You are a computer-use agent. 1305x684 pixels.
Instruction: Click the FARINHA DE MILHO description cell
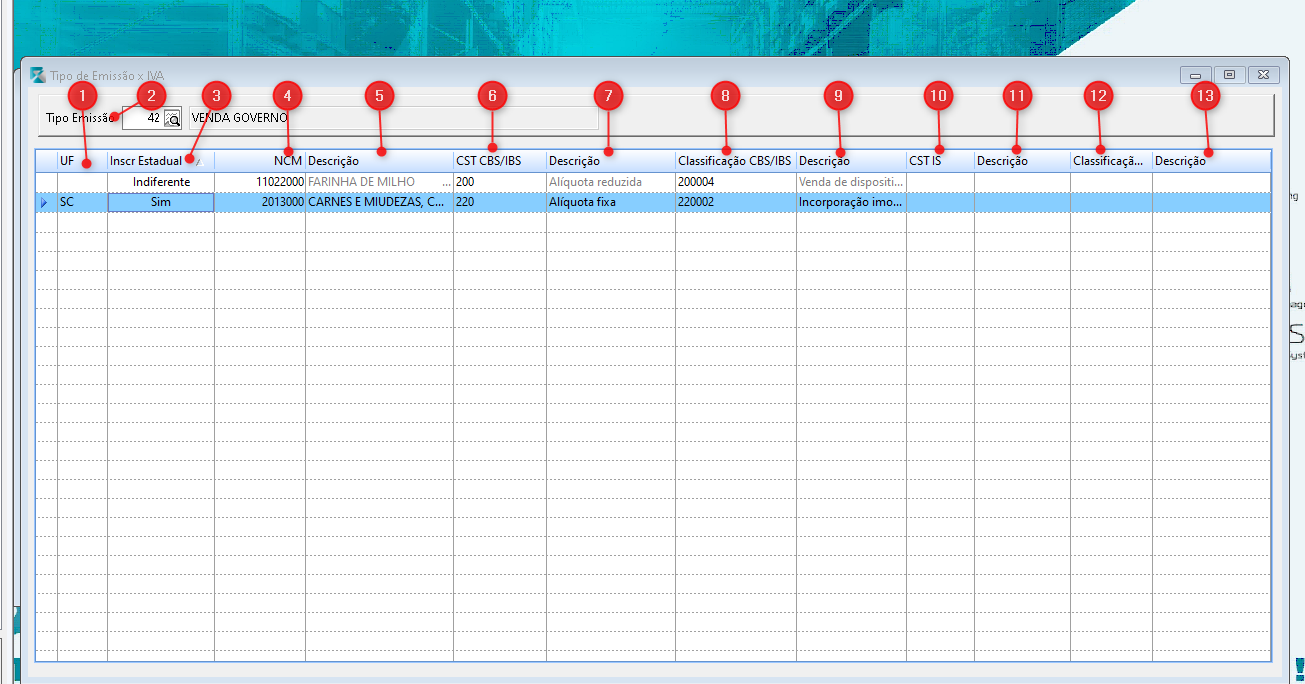click(379, 182)
